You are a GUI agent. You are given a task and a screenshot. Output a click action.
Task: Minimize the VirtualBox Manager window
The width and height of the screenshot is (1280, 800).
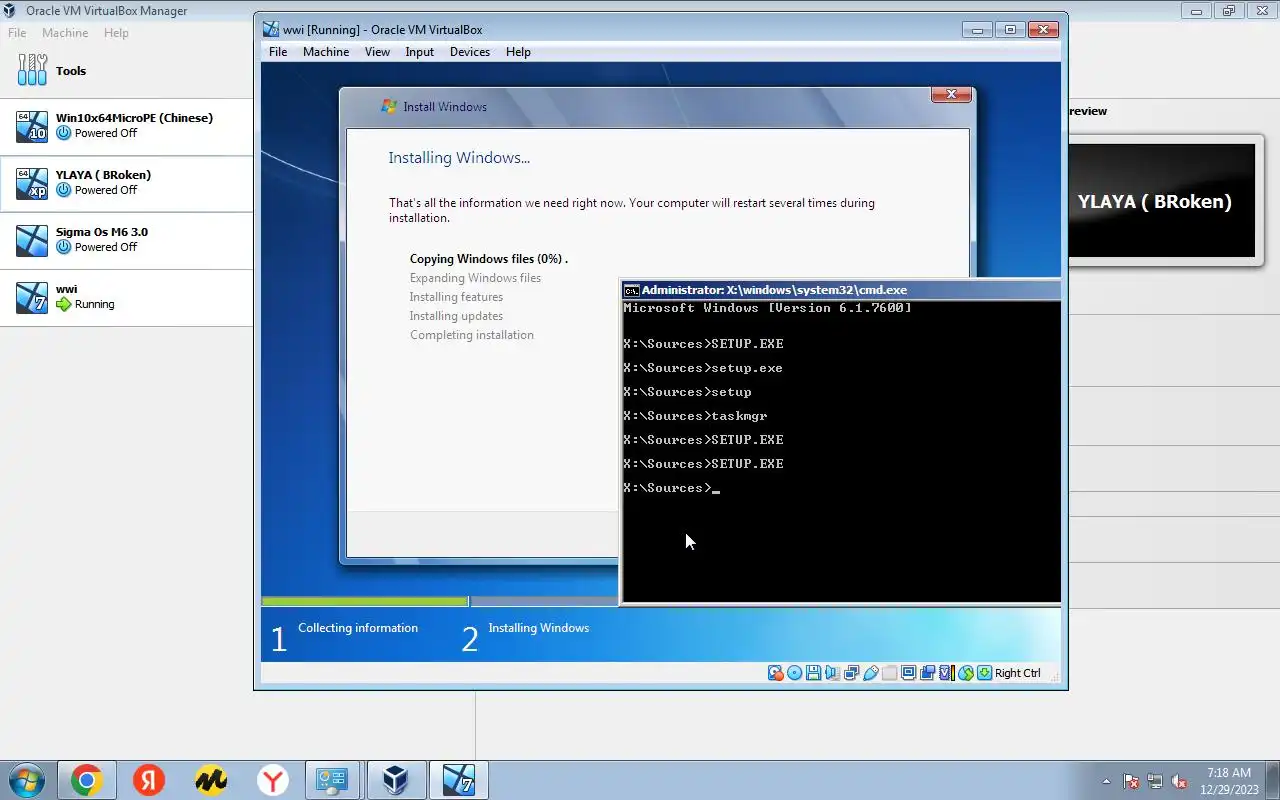(1196, 11)
